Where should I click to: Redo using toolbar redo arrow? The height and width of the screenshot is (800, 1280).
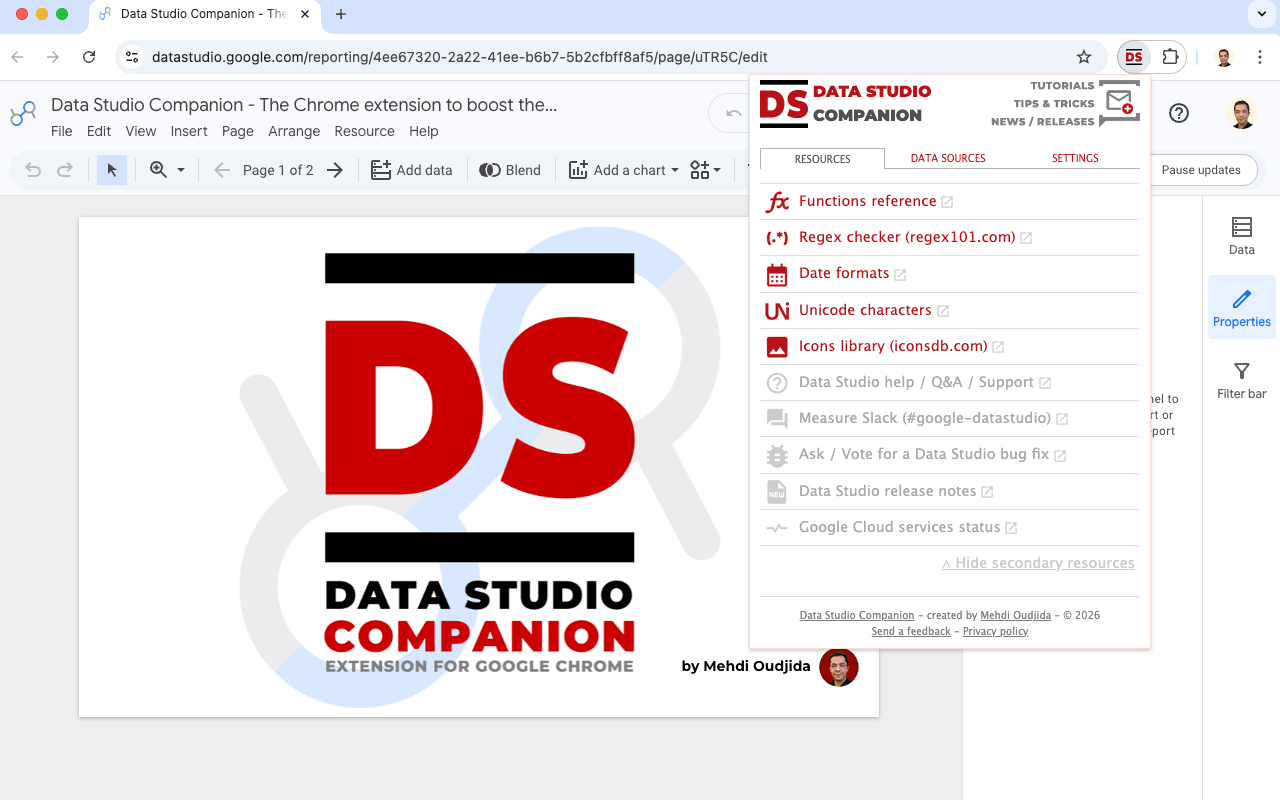point(65,170)
